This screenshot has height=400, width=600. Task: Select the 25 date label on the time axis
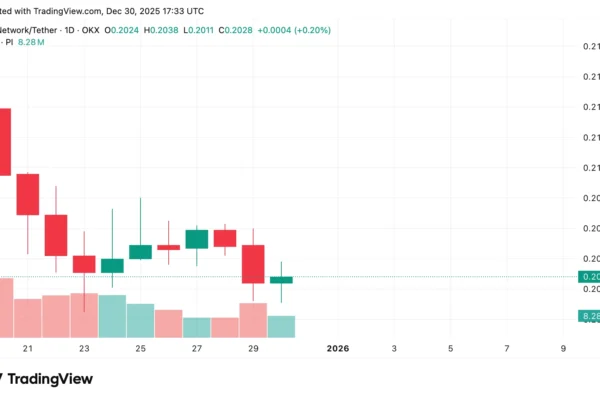pyautogui.click(x=140, y=349)
